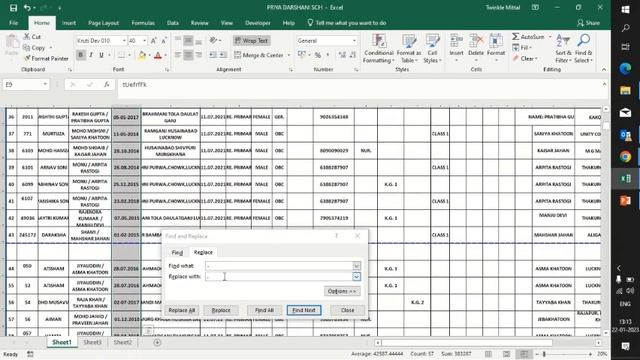
Task: Click the Find Next button
Action: coord(304,310)
